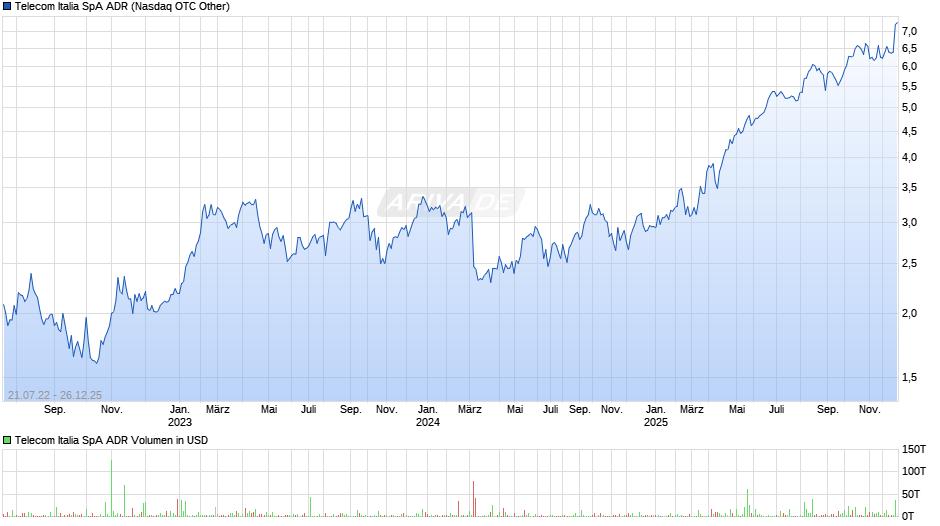The width and height of the screenshot is (940, 526).
Task: Click the first Sep. label of 2022
Action: tap(55, 410)
